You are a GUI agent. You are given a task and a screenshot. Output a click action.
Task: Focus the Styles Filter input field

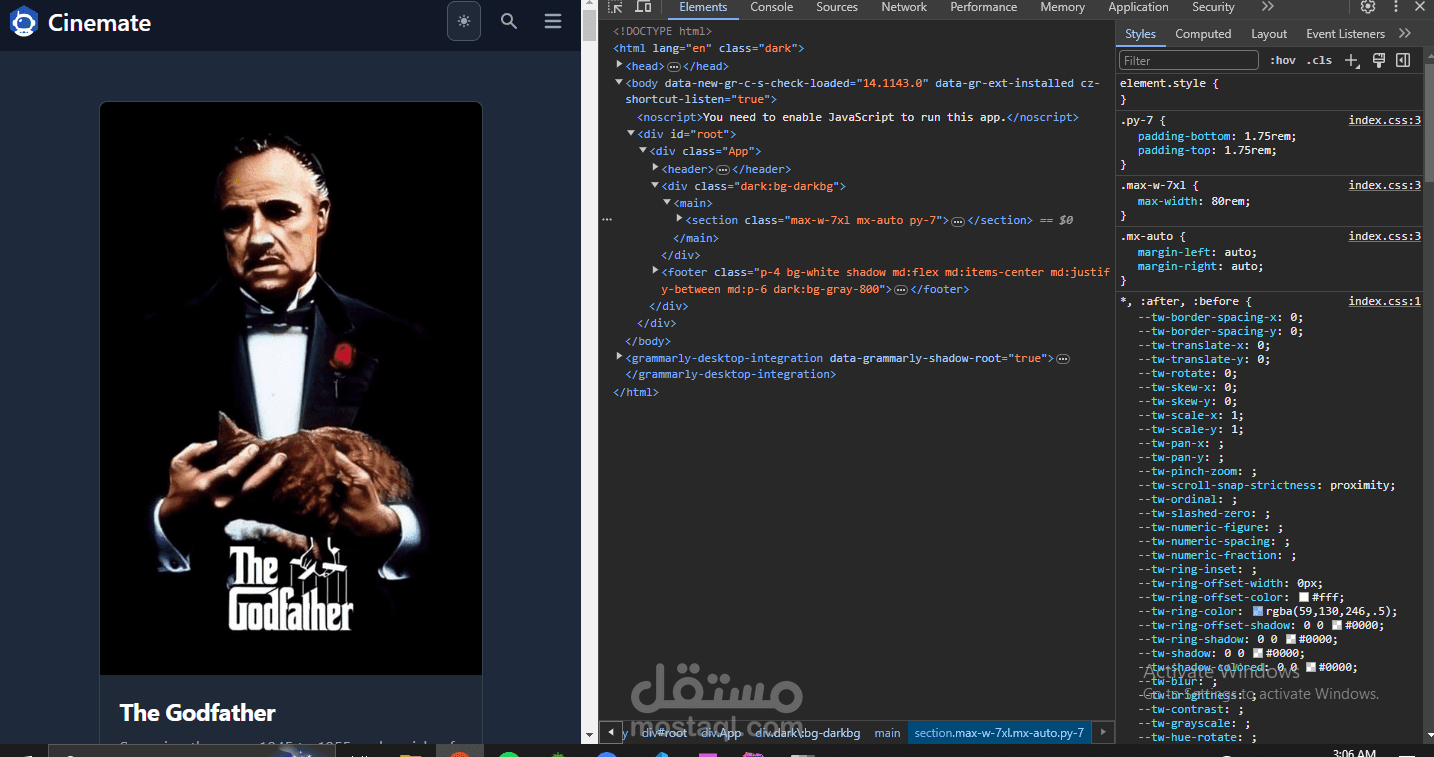(1189, 61)
